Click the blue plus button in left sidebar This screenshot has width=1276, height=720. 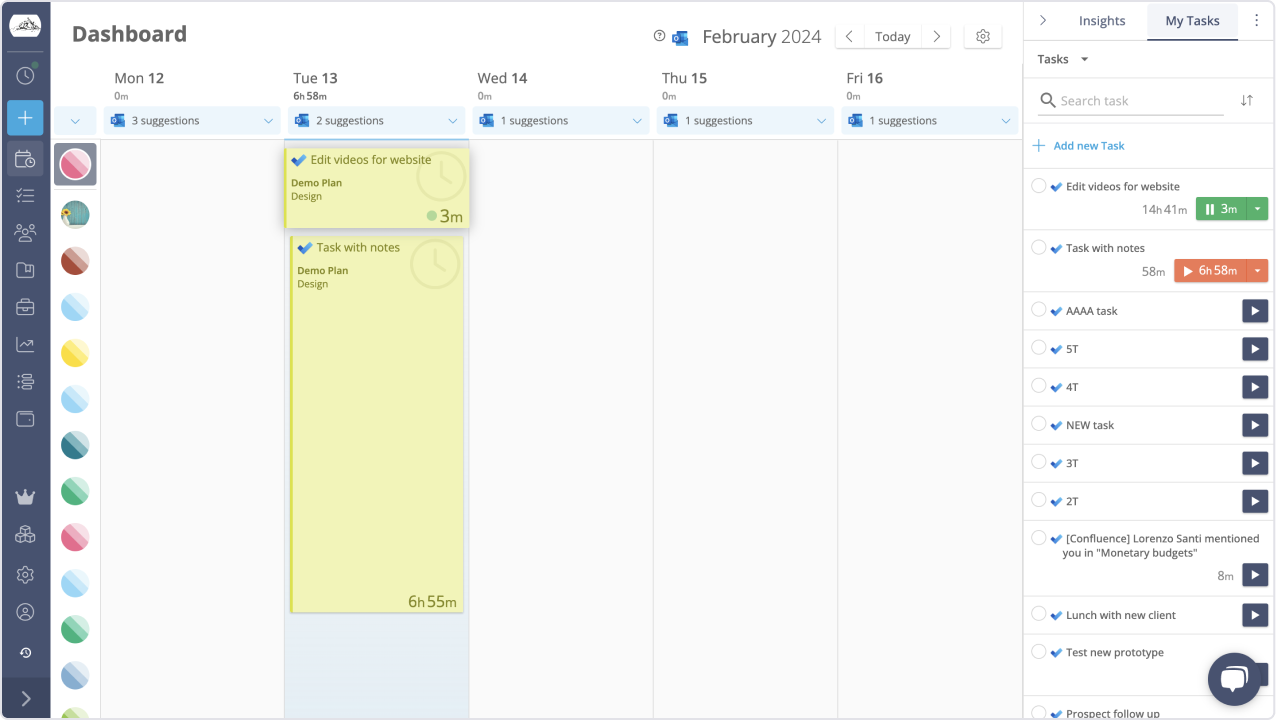(25, 118)
